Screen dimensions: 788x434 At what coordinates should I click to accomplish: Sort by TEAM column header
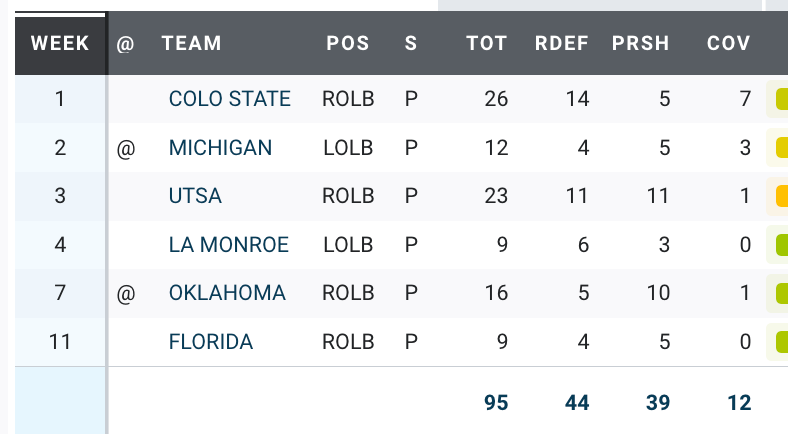point(191,43)
